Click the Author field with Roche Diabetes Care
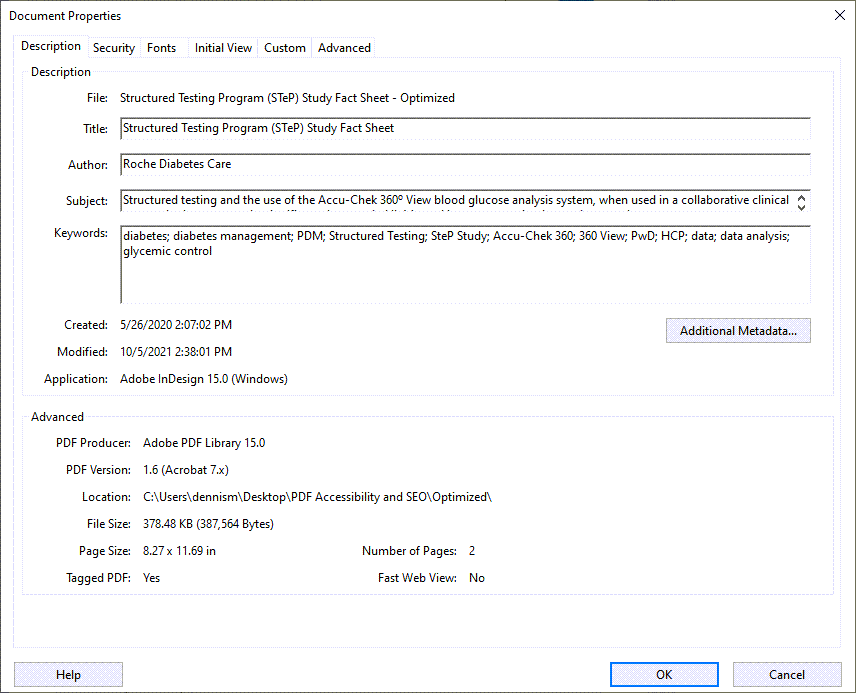This screenshot has width=856, height=693. [x=465, y=164]
